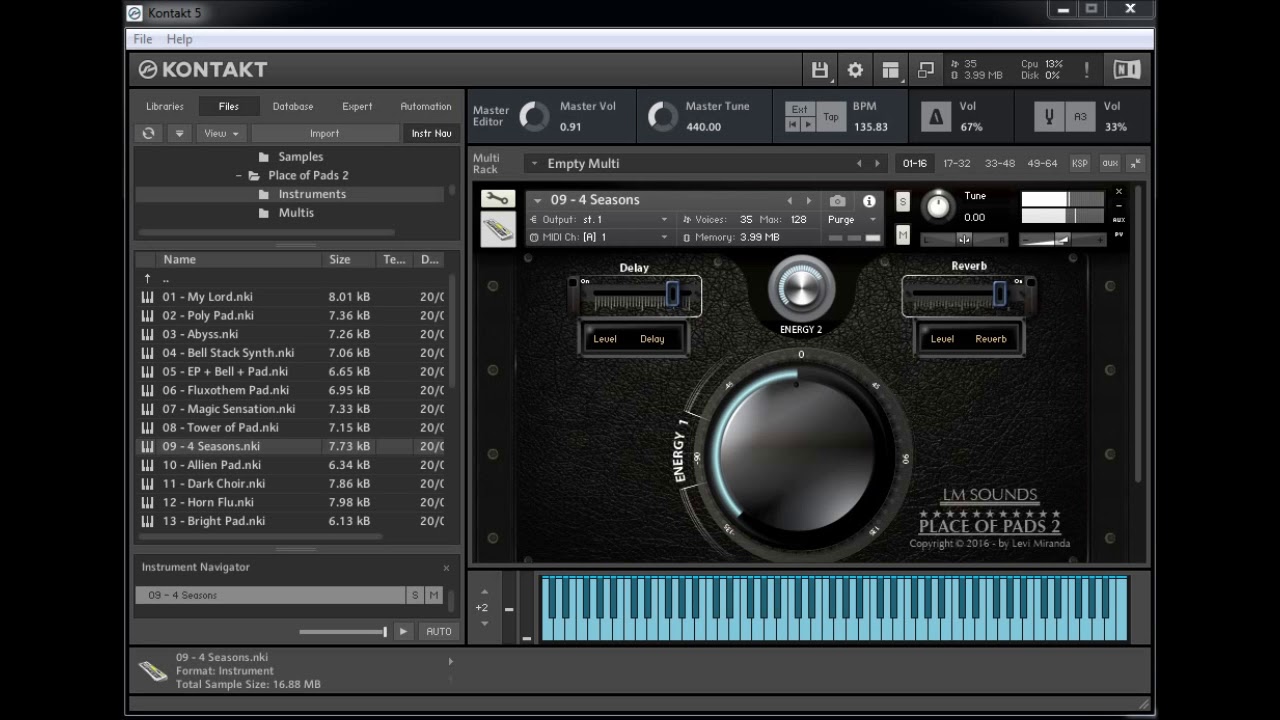Screen dimensions: 1280x720
Task: Open the Output st. 1 dropdown
Action: [600, 219]
